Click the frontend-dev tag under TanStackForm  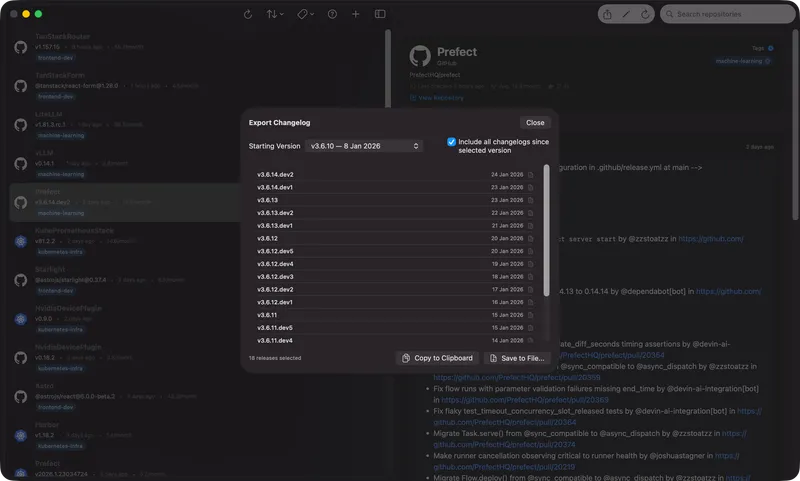click(56, 96)
